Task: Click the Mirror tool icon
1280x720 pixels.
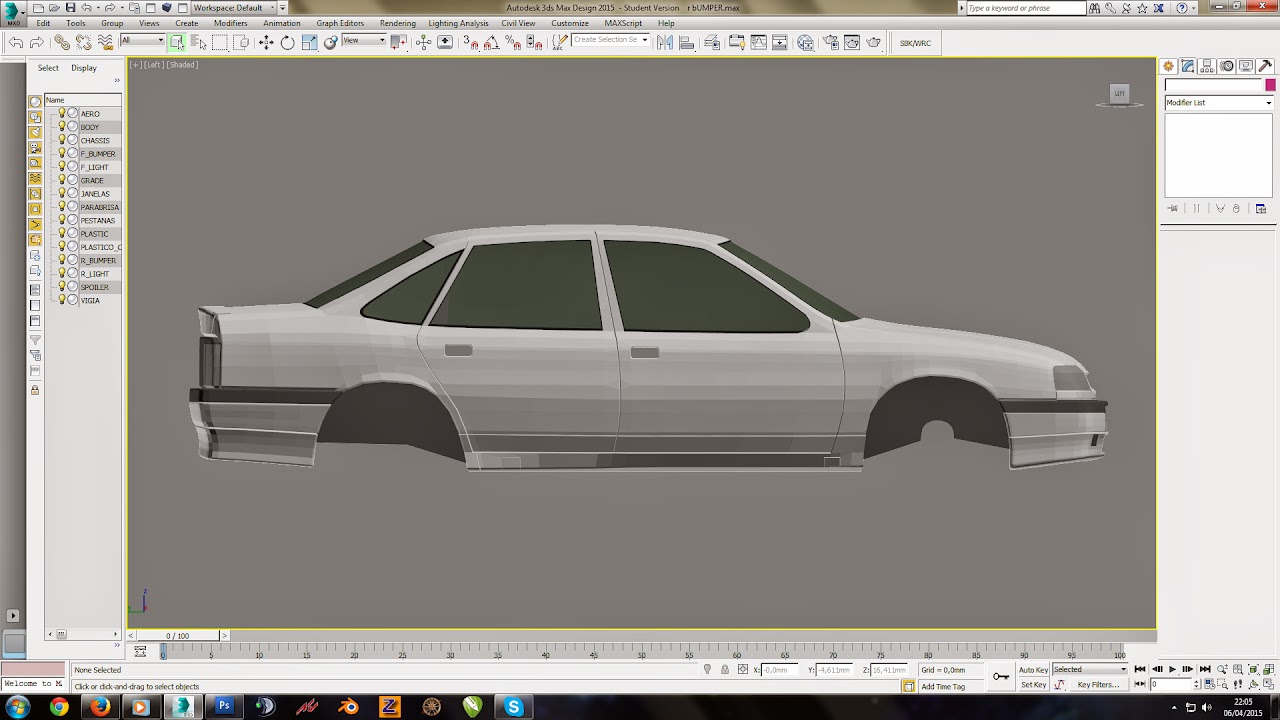Action: (665, 42)
